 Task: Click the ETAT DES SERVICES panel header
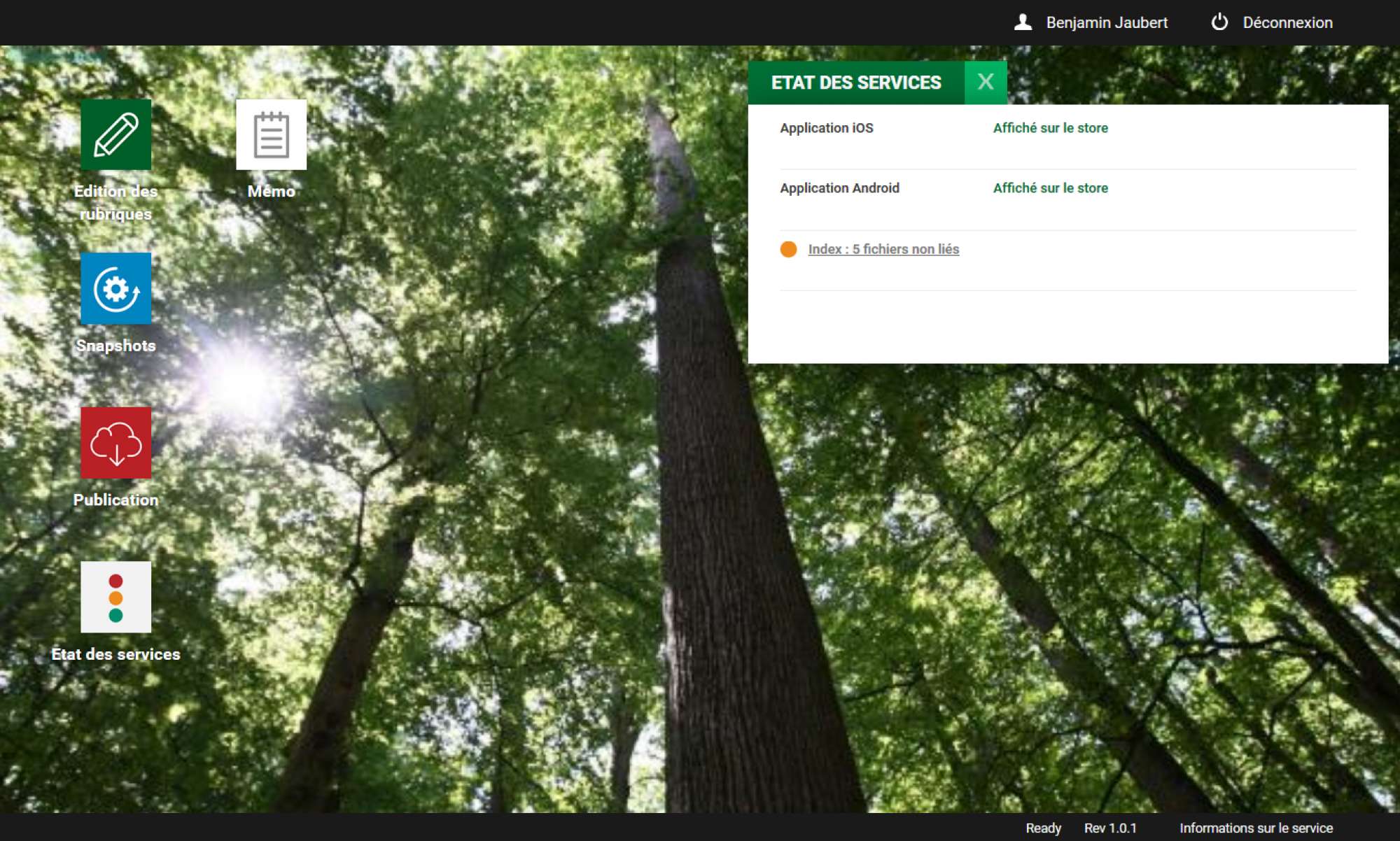tap(855, 83)
